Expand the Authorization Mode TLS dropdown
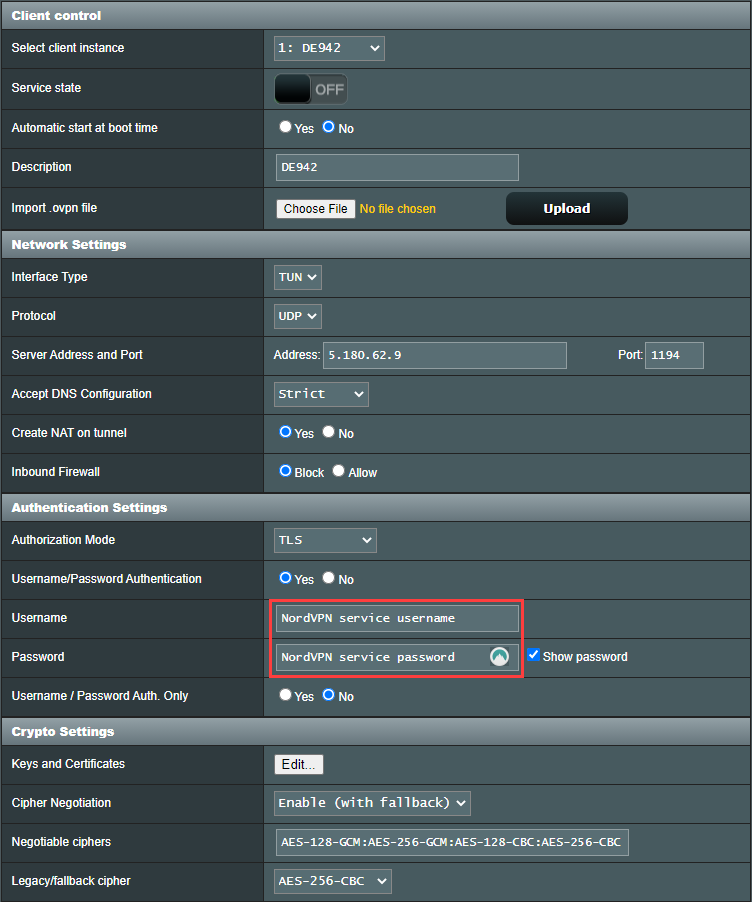752x902 pixels. [325, 540]
